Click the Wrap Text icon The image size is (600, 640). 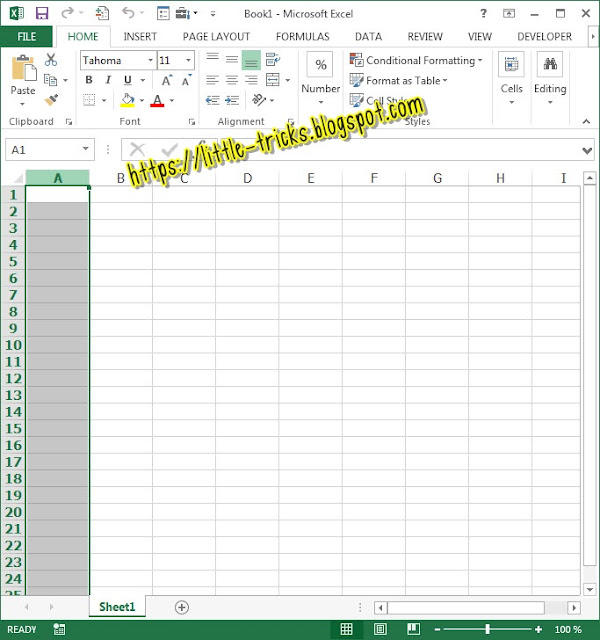point(272,60)
